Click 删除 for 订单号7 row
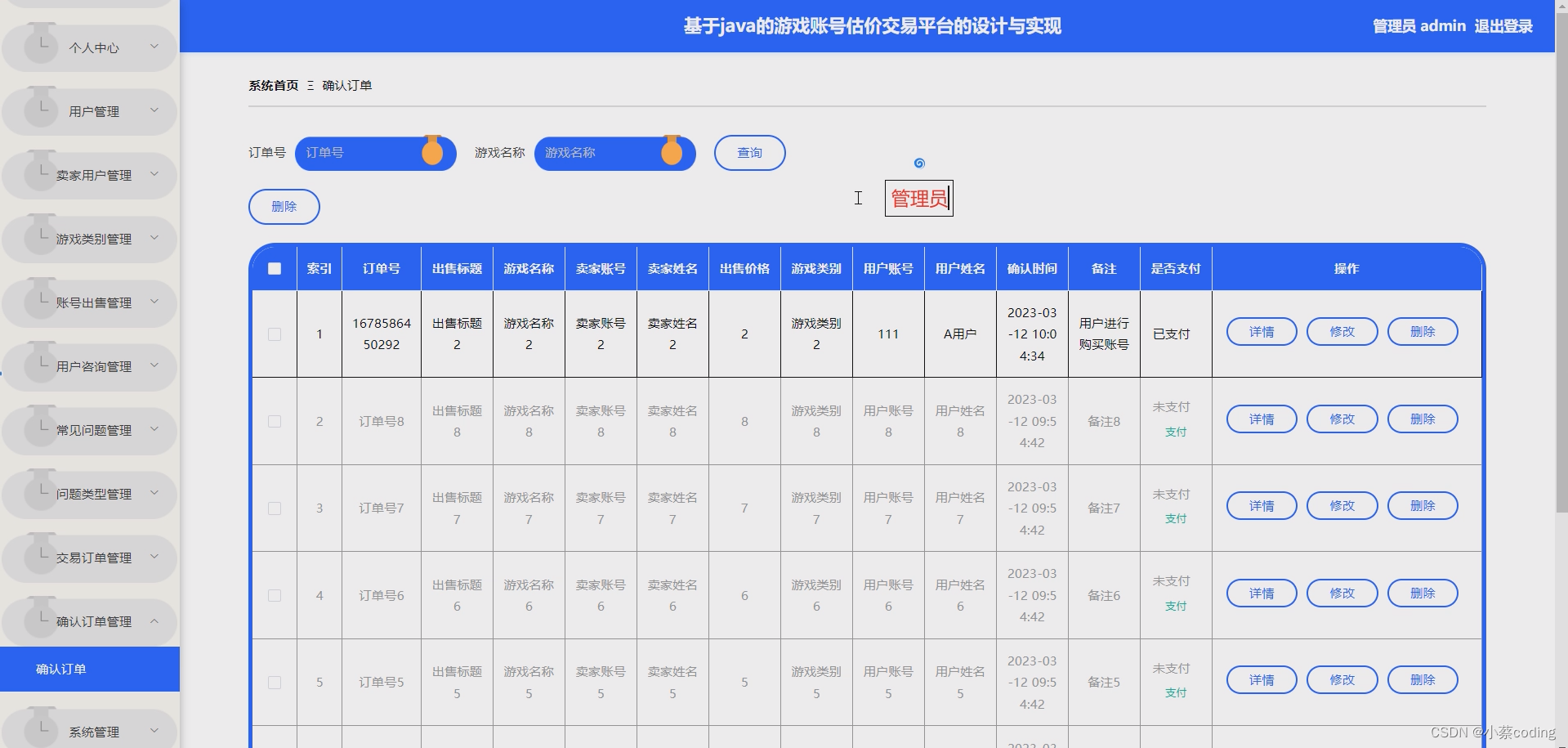The image size is (1568, 748). pos(1423,506)
